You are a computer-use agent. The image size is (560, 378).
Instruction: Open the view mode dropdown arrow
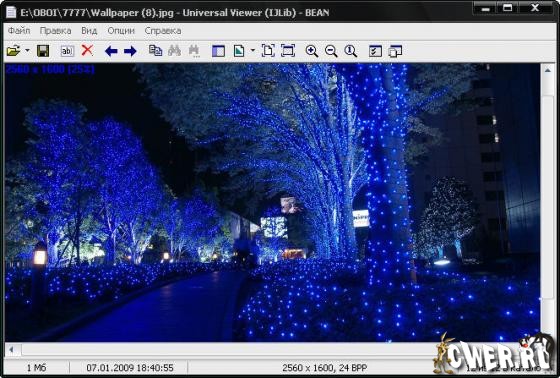pos(253,51)
